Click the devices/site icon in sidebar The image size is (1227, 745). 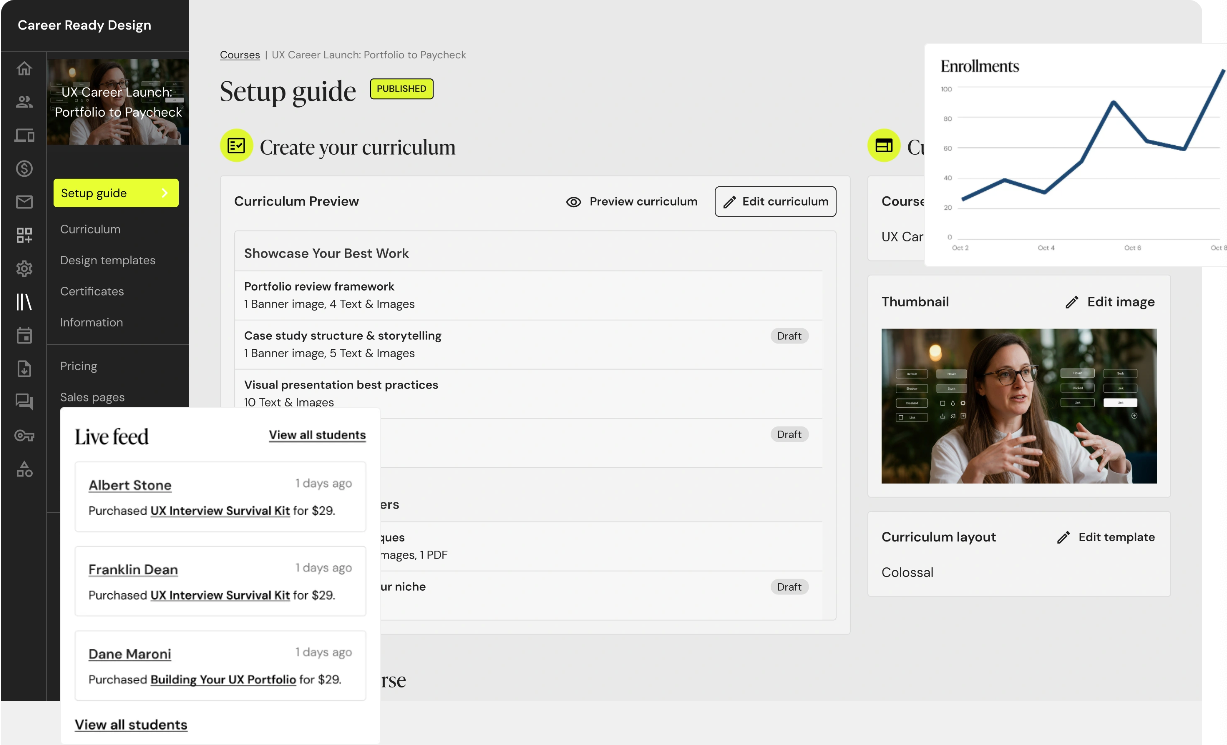[24, 136]
